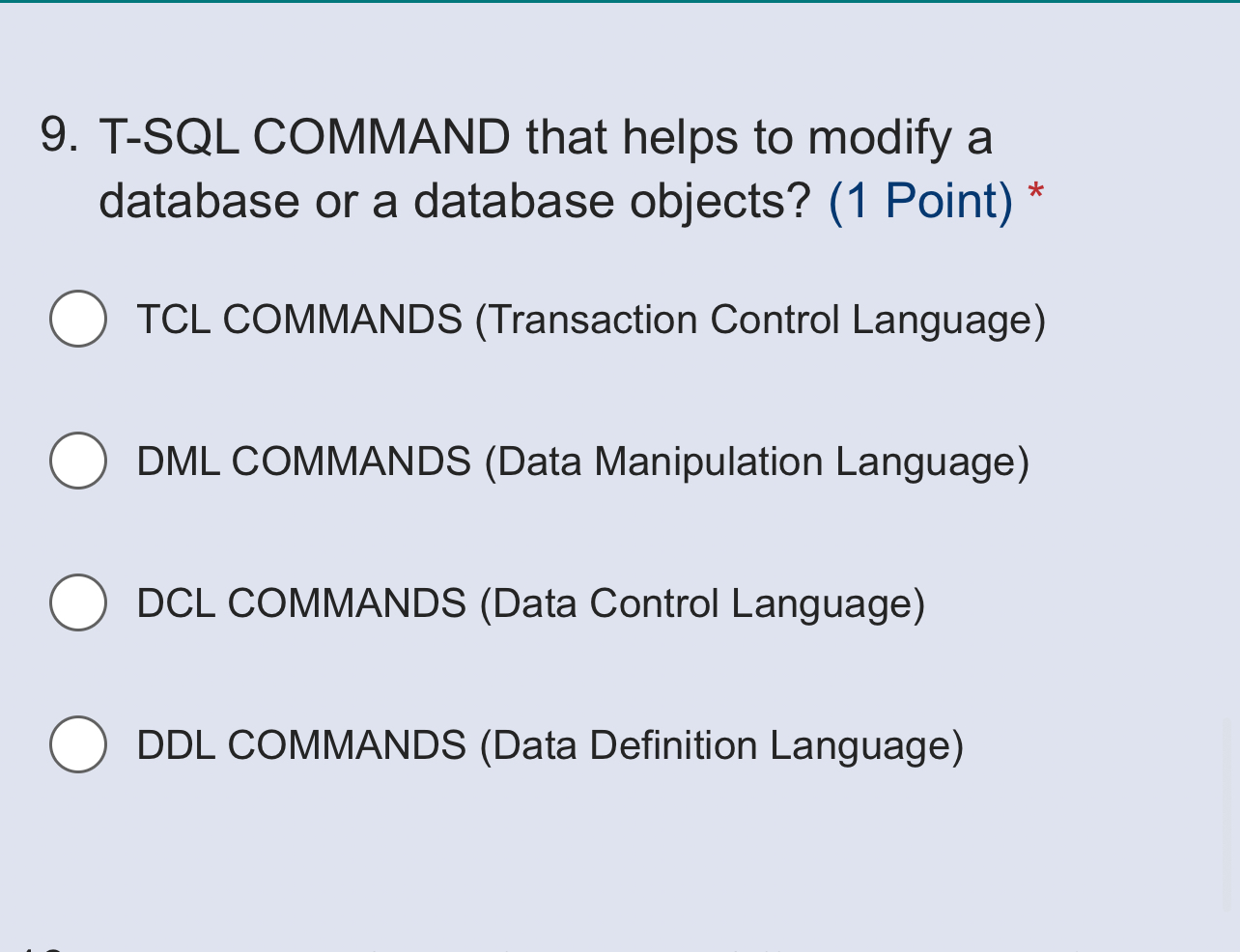Click the DML COMMANDS option label text
Screen dimensions: 1240x952
pyautogui.click(x=582, y=462)
